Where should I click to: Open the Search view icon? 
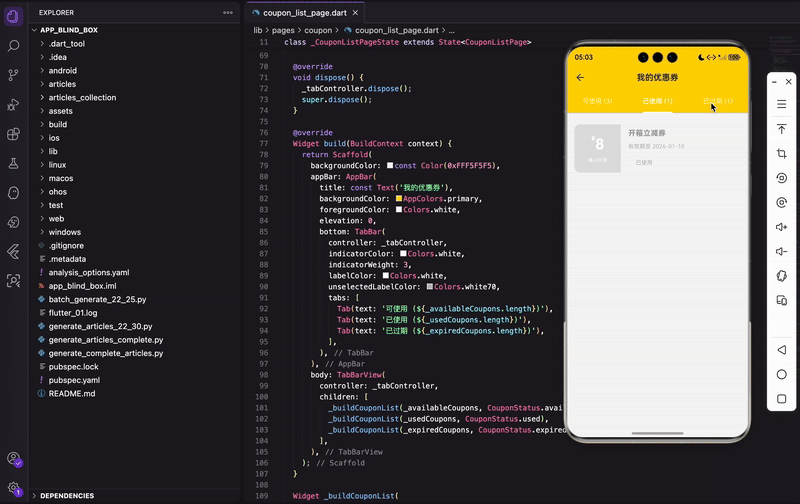[13, 46]
